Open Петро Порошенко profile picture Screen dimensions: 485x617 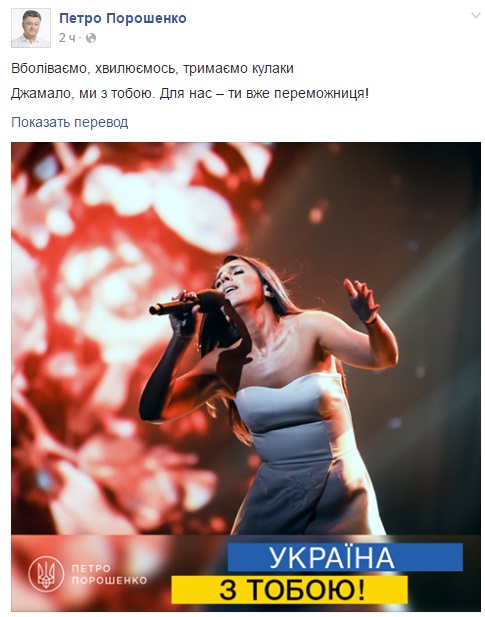[x=31, y=28]
